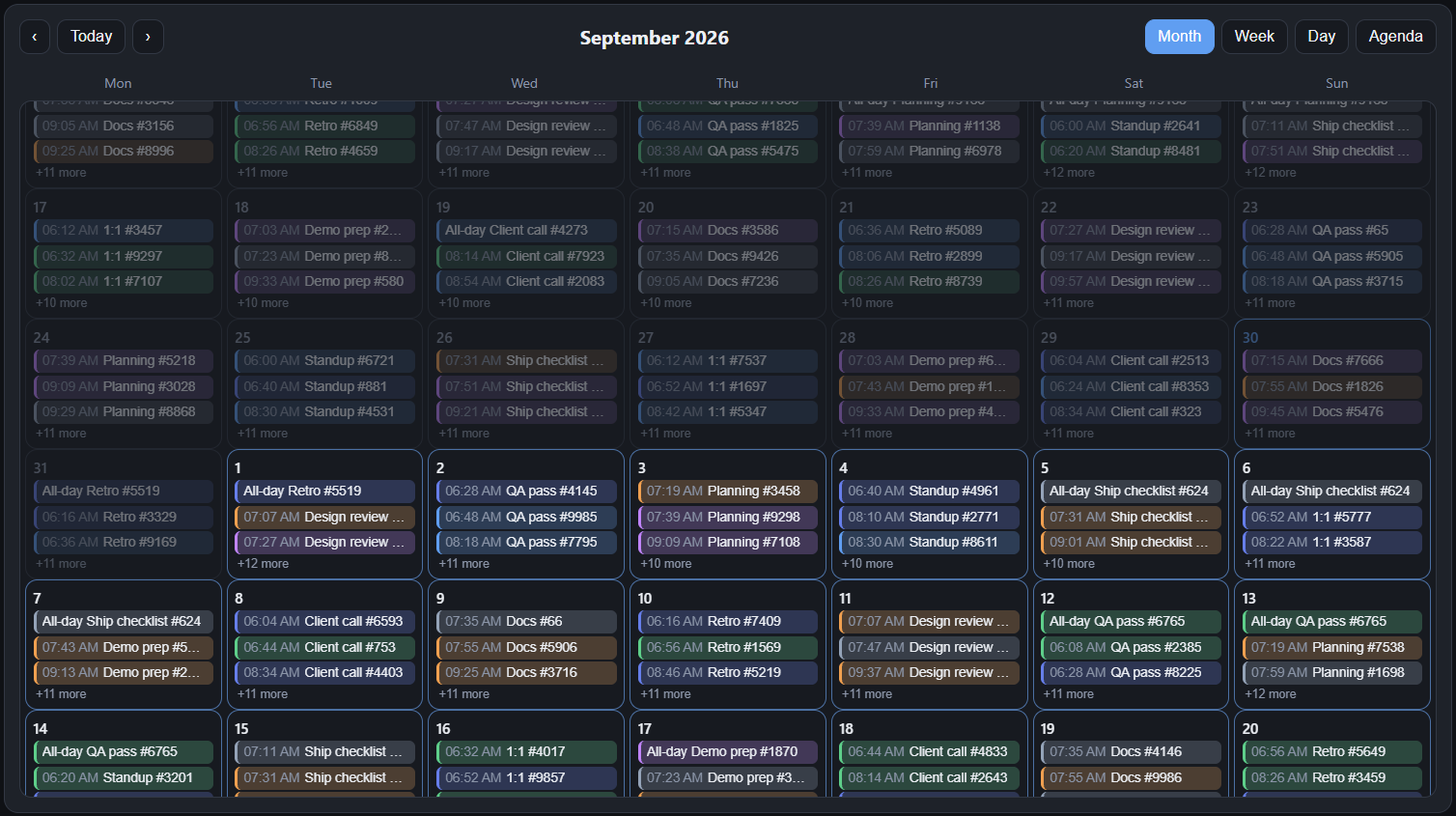
Task: Switch to Week view
Action: (x=1254, y=37)
